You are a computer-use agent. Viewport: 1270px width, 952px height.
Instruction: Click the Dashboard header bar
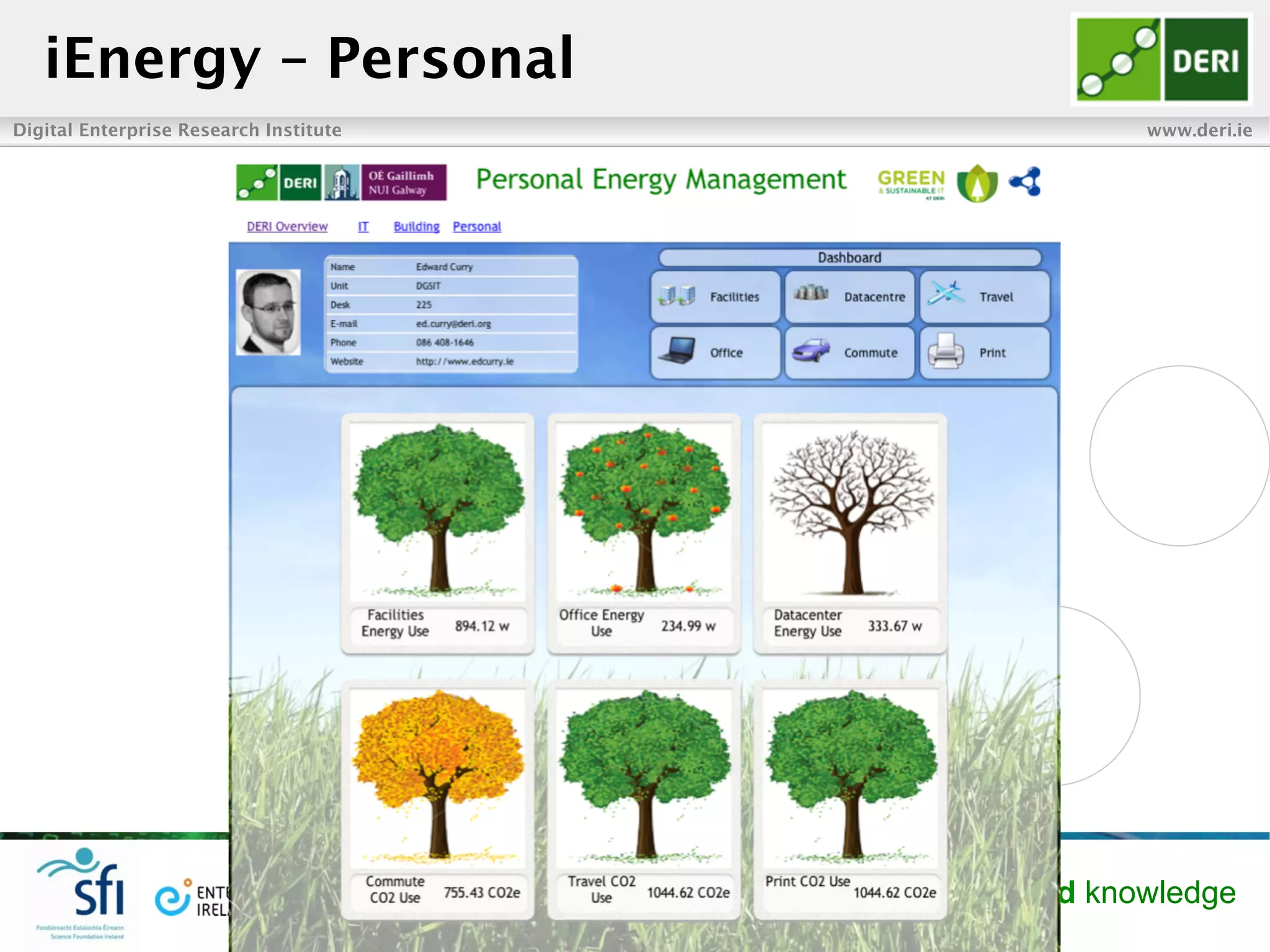850,258
